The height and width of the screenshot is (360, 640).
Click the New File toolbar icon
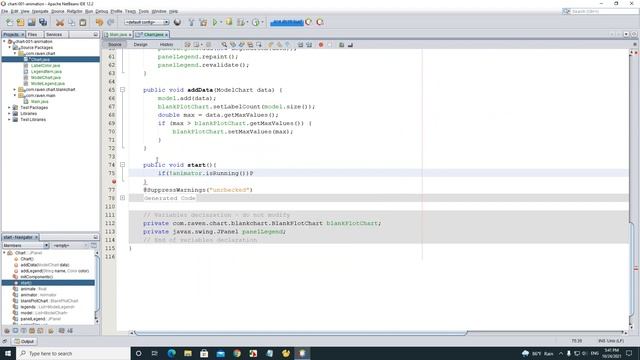coord(9,22)
